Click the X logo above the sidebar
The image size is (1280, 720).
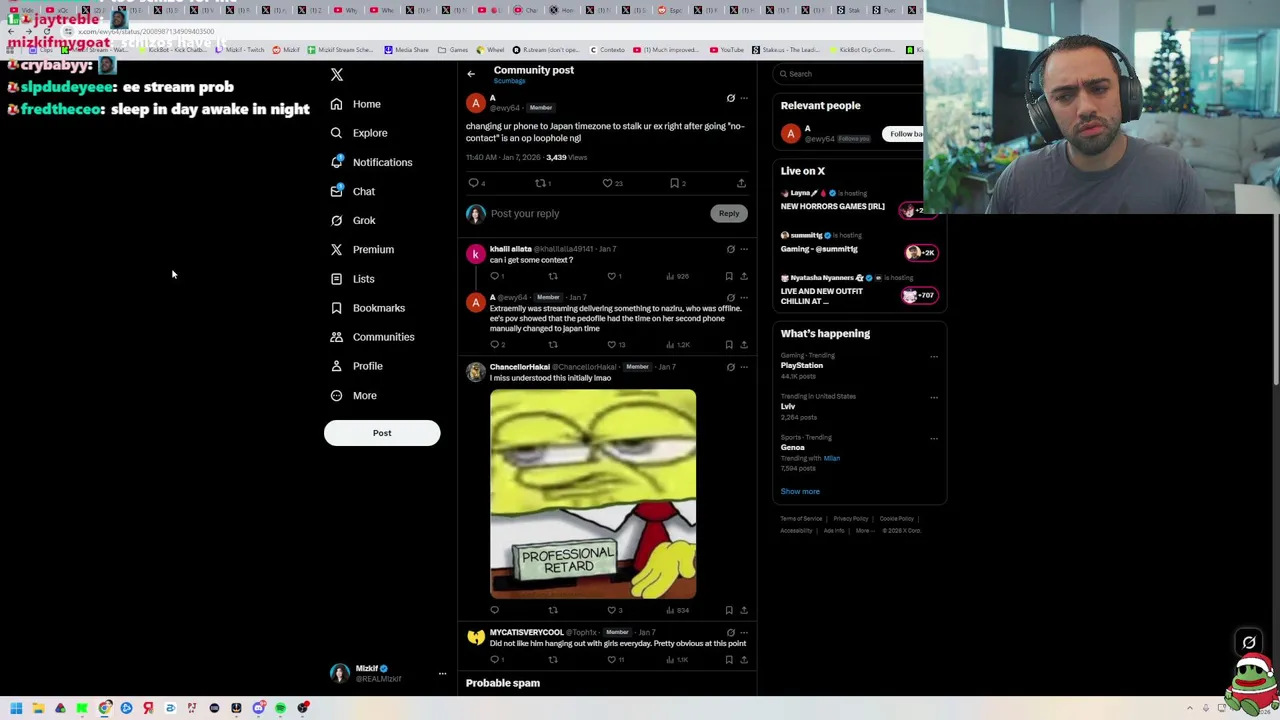coord(337,75)
